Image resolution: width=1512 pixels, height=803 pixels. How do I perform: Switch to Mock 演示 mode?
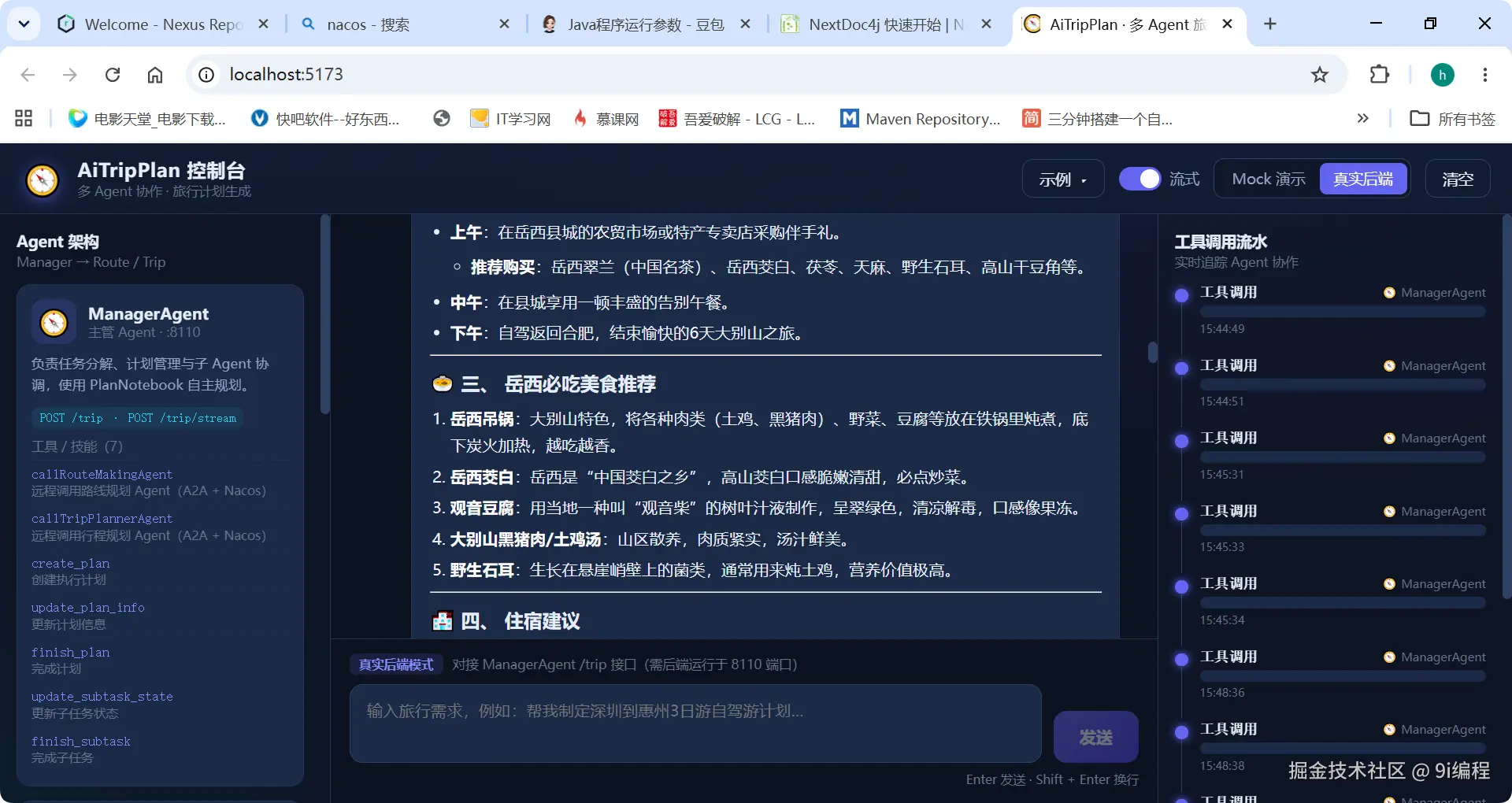pyautogui.click(x=1268, y=179)
